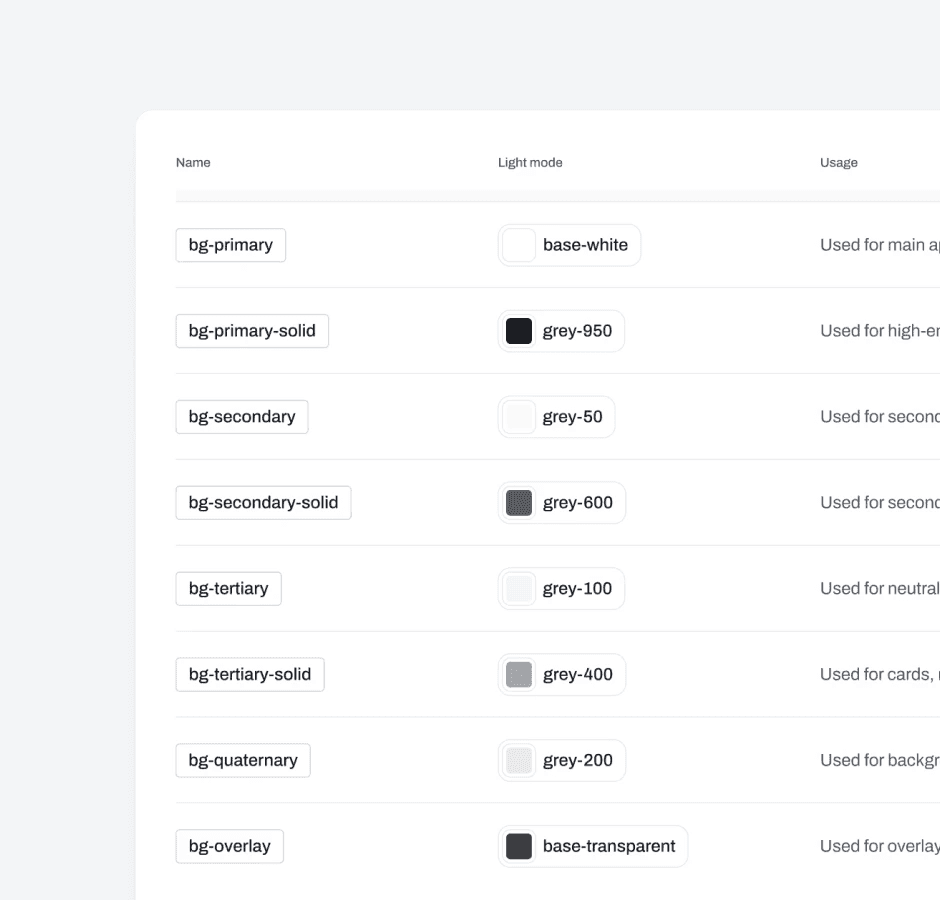
Task: Click the grey-100 label text
Action: [577, 589]
